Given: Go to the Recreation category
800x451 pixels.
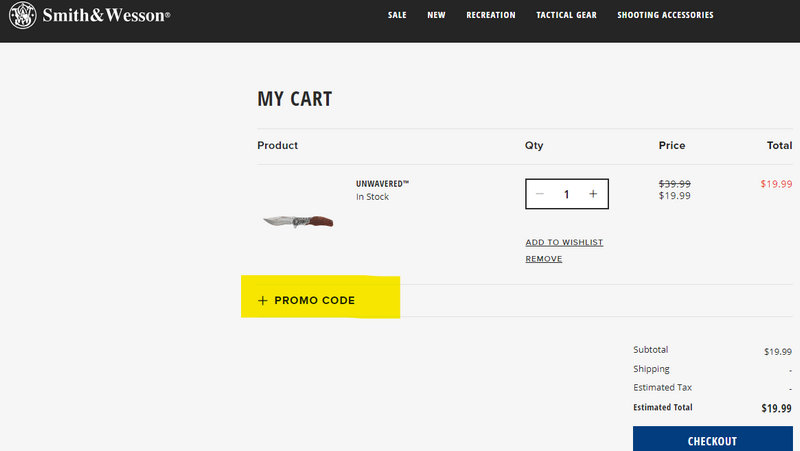Looking at the screenshot, I should pyautogui.click(x=491, y=16).
